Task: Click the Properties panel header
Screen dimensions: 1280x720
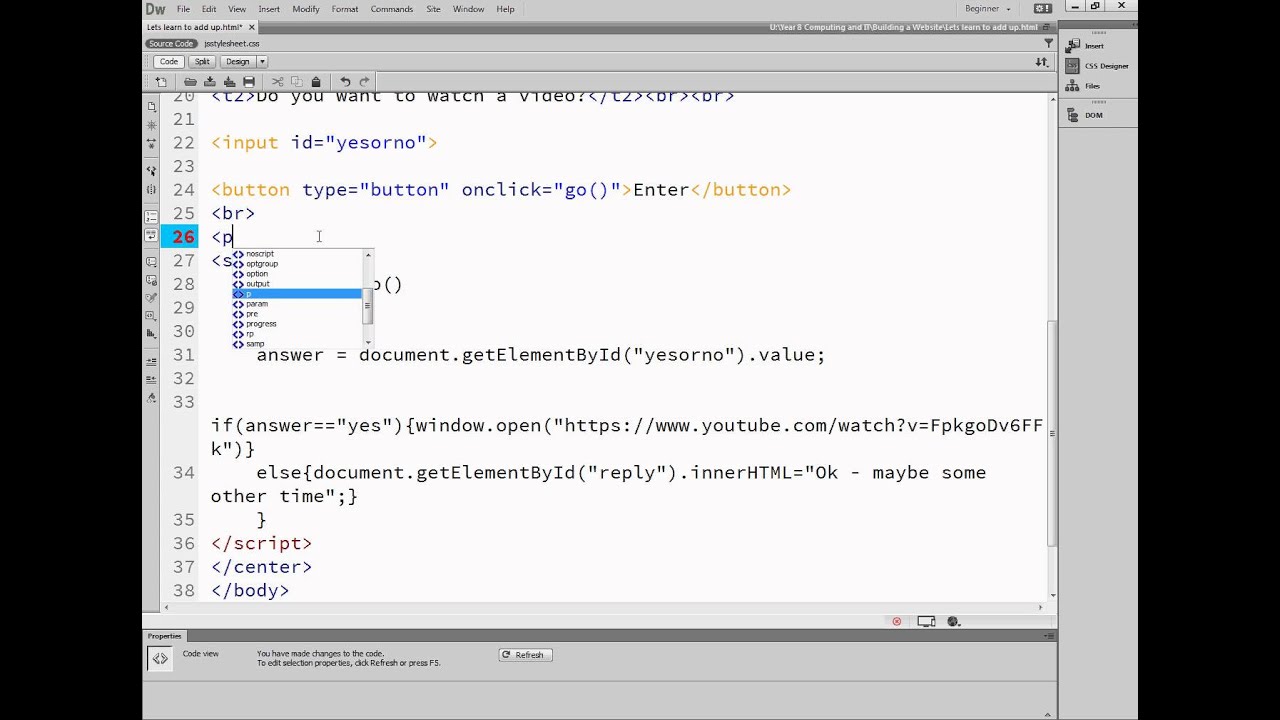Action: tap(165, 636)
